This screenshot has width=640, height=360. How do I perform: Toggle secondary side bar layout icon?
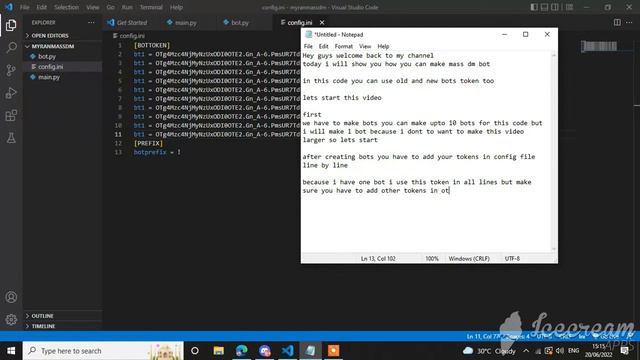(555, 7)
